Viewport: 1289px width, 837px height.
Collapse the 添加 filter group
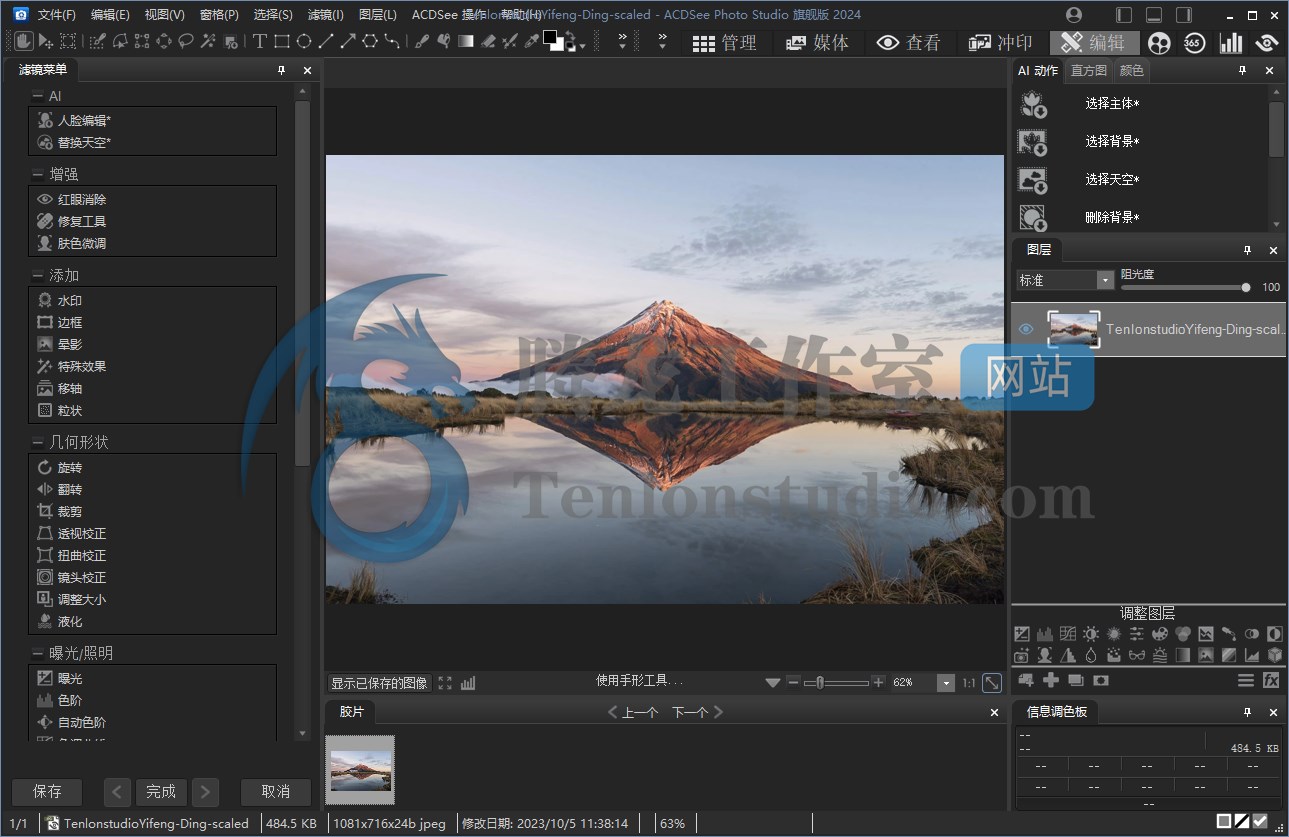click(38, 275)
